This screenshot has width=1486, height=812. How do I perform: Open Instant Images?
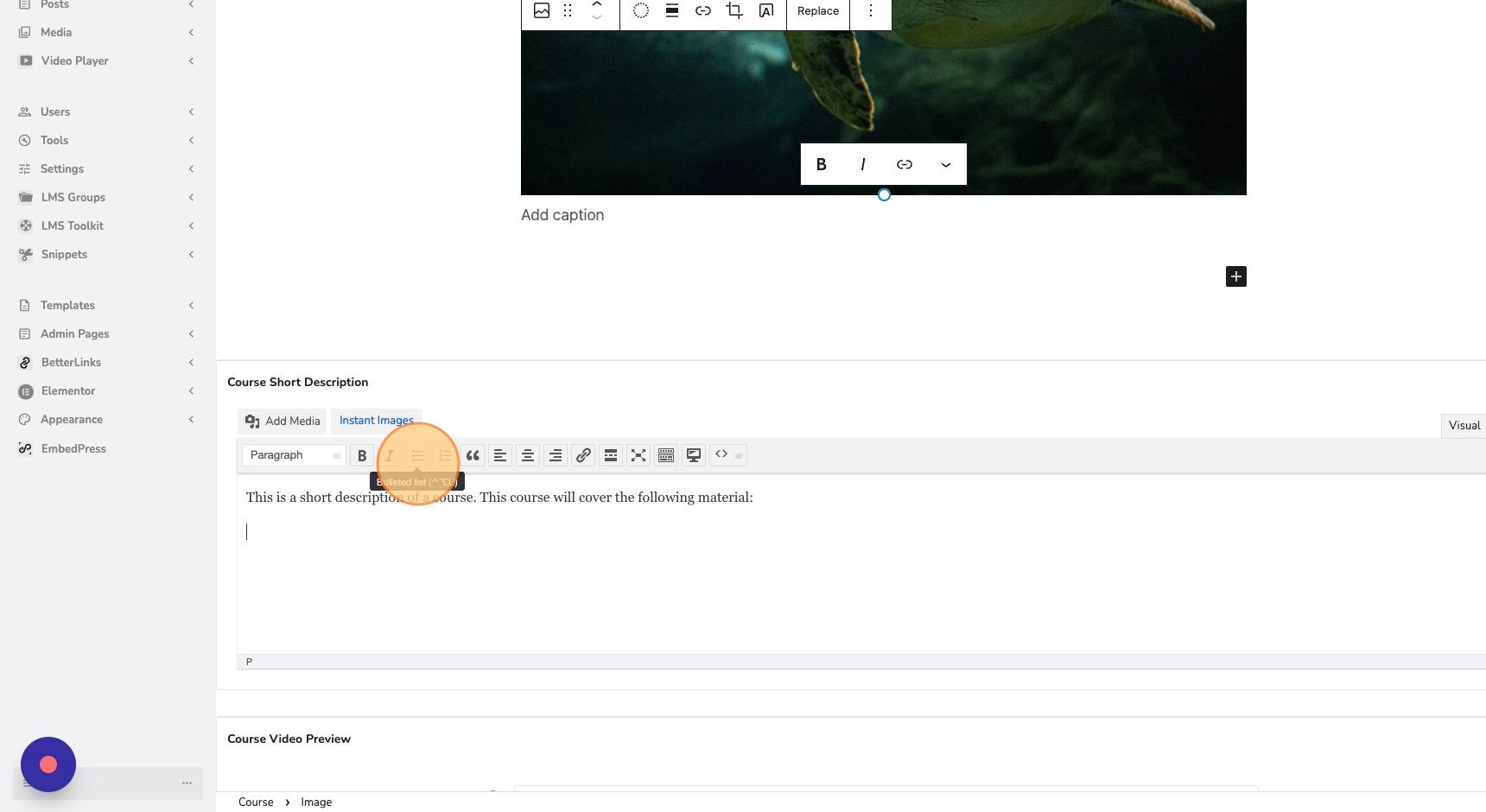coord(377,421)
